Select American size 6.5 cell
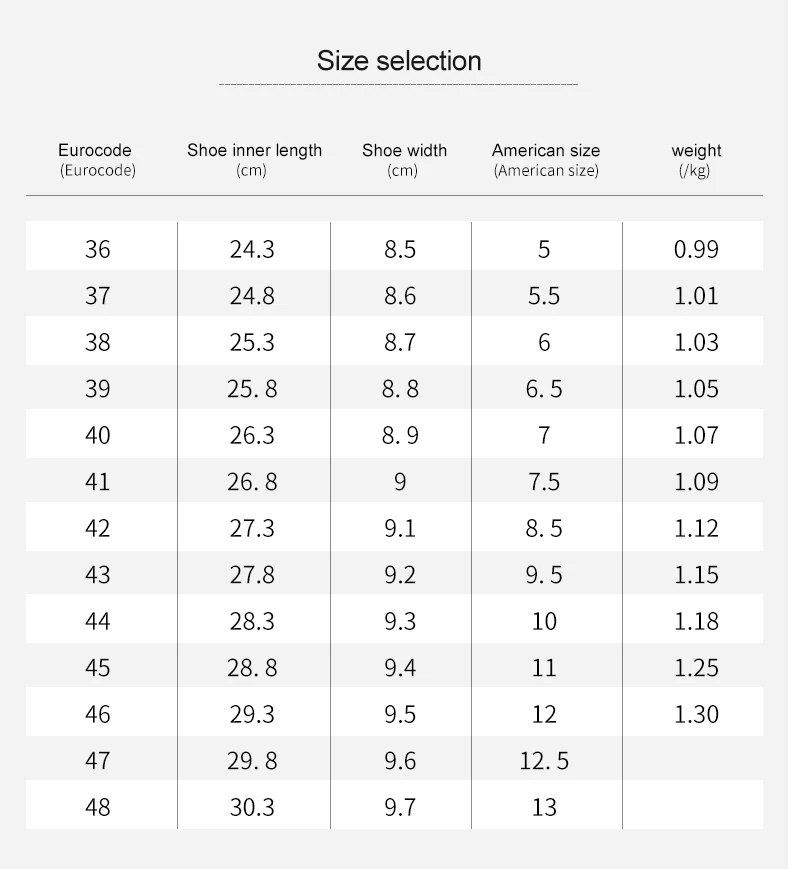The image size is (790, 869). (x=544, y=389)
